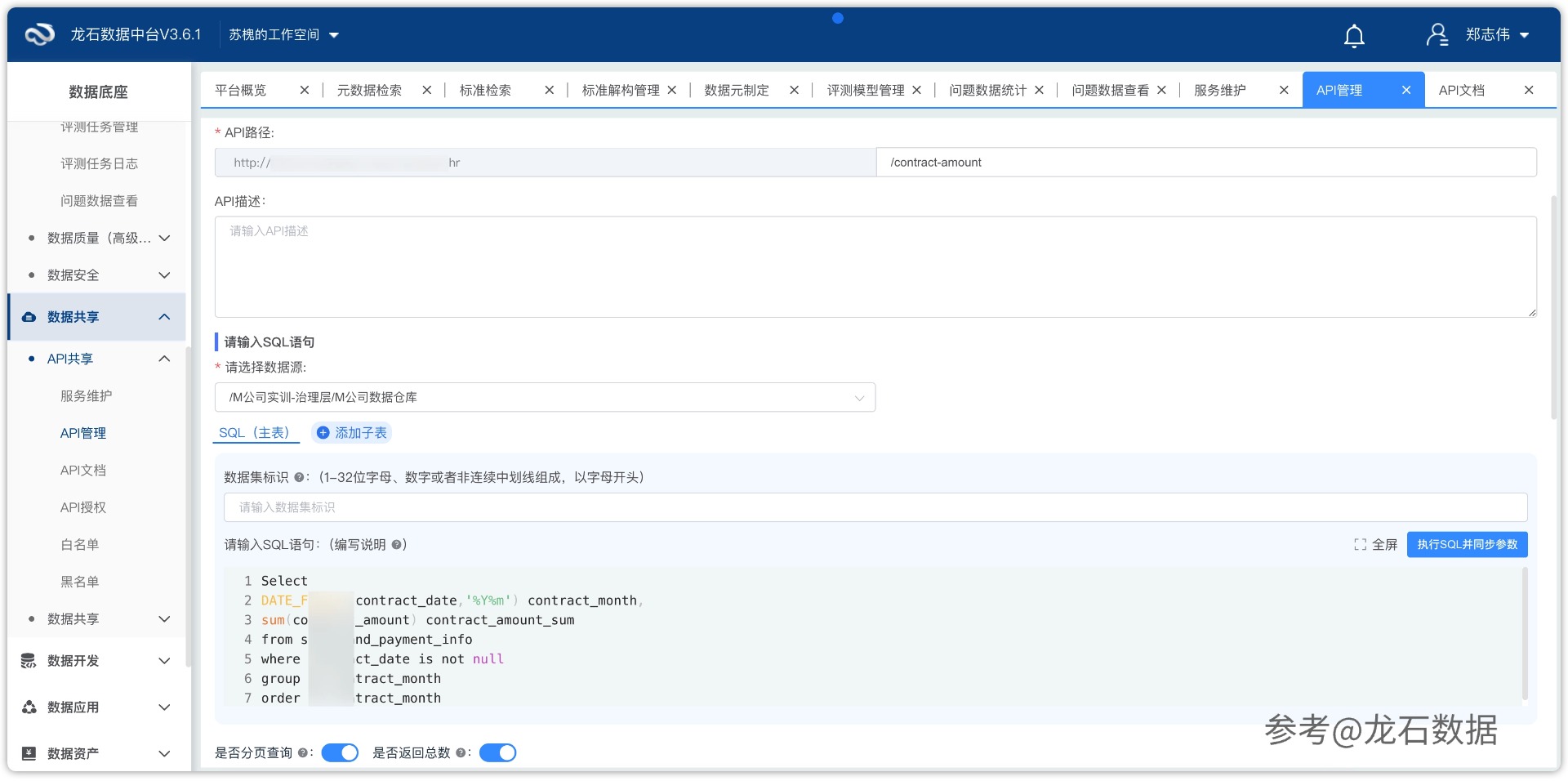Viewport: 1568px width, 781px height.
Task: Close the 标准检索 tab
Action: (550, 90)
